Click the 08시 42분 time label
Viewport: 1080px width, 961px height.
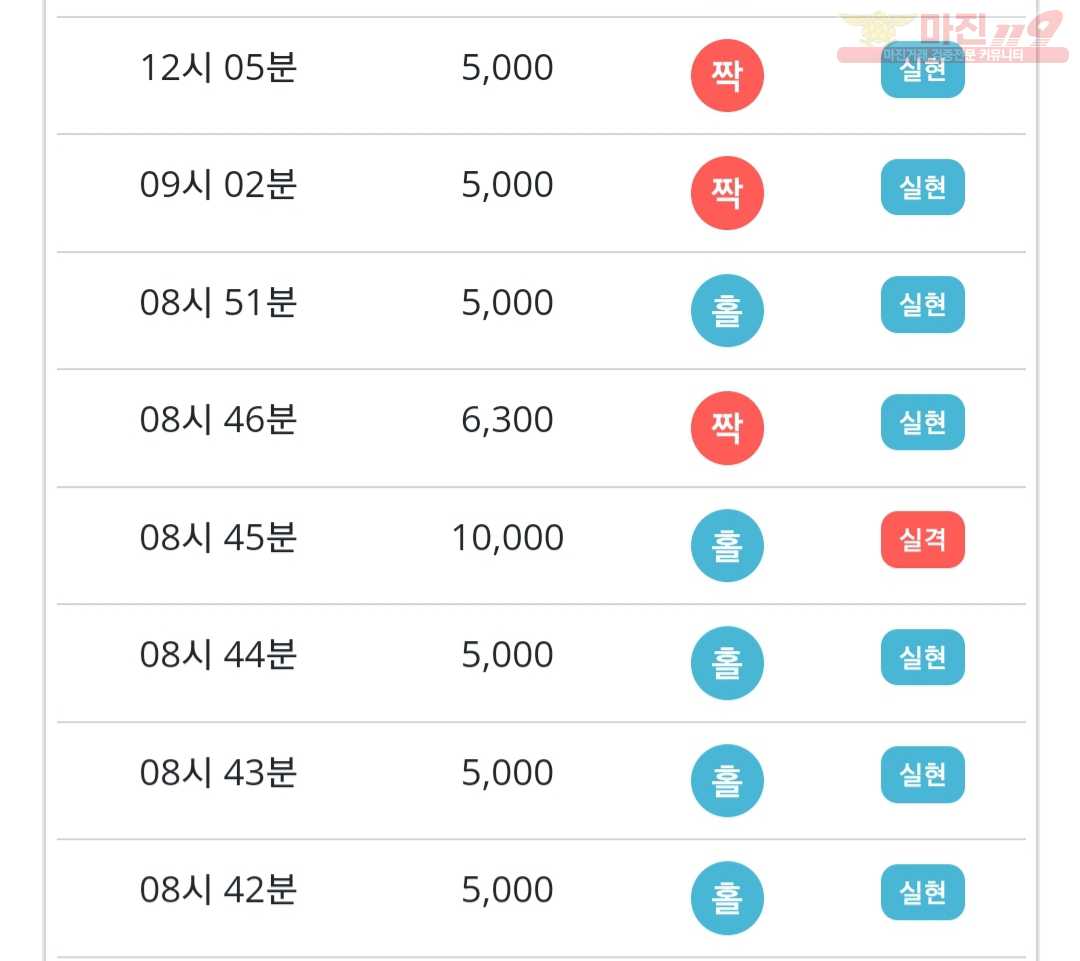point(218,889)
